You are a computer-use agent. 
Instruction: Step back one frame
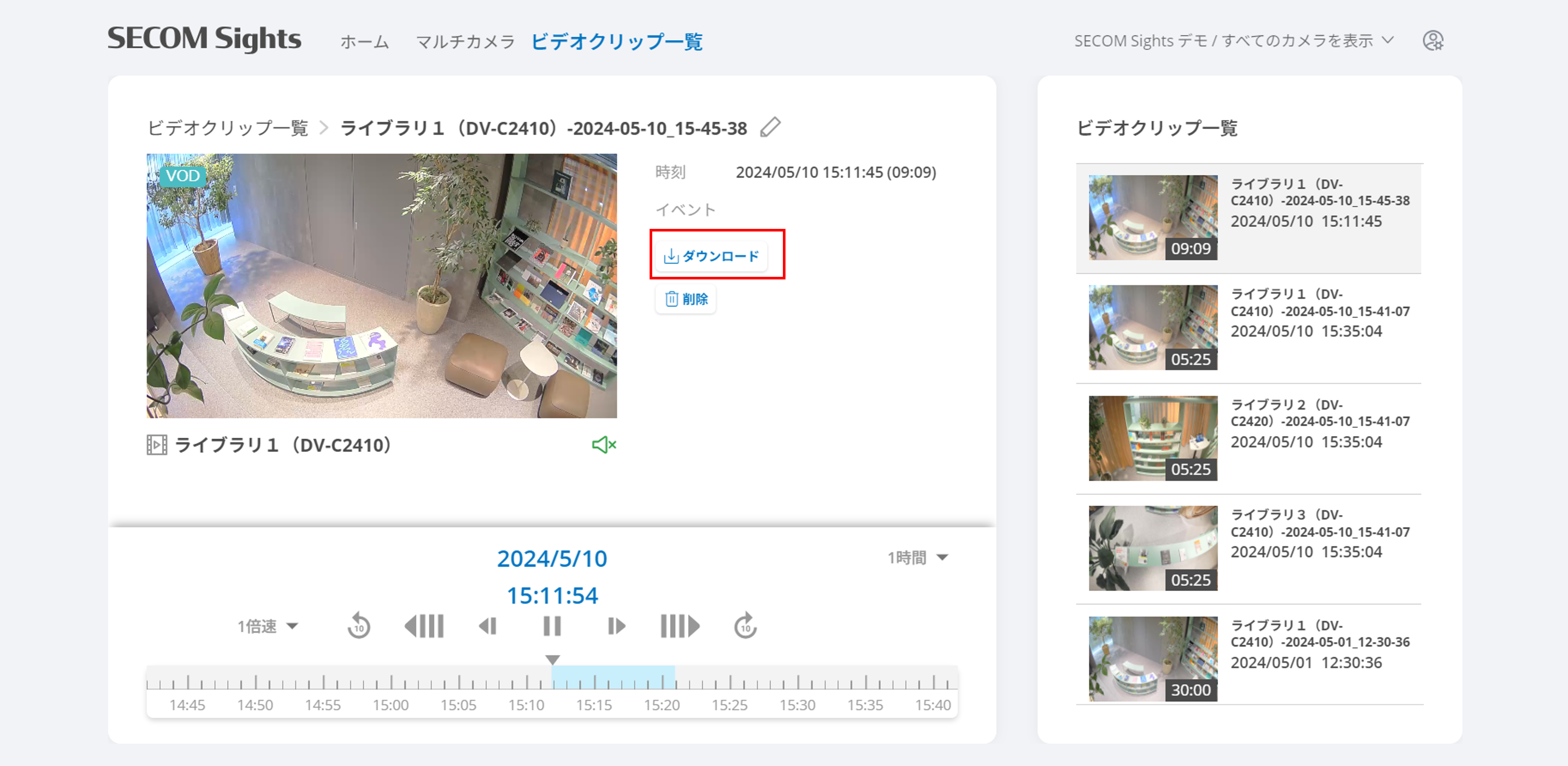488,626
